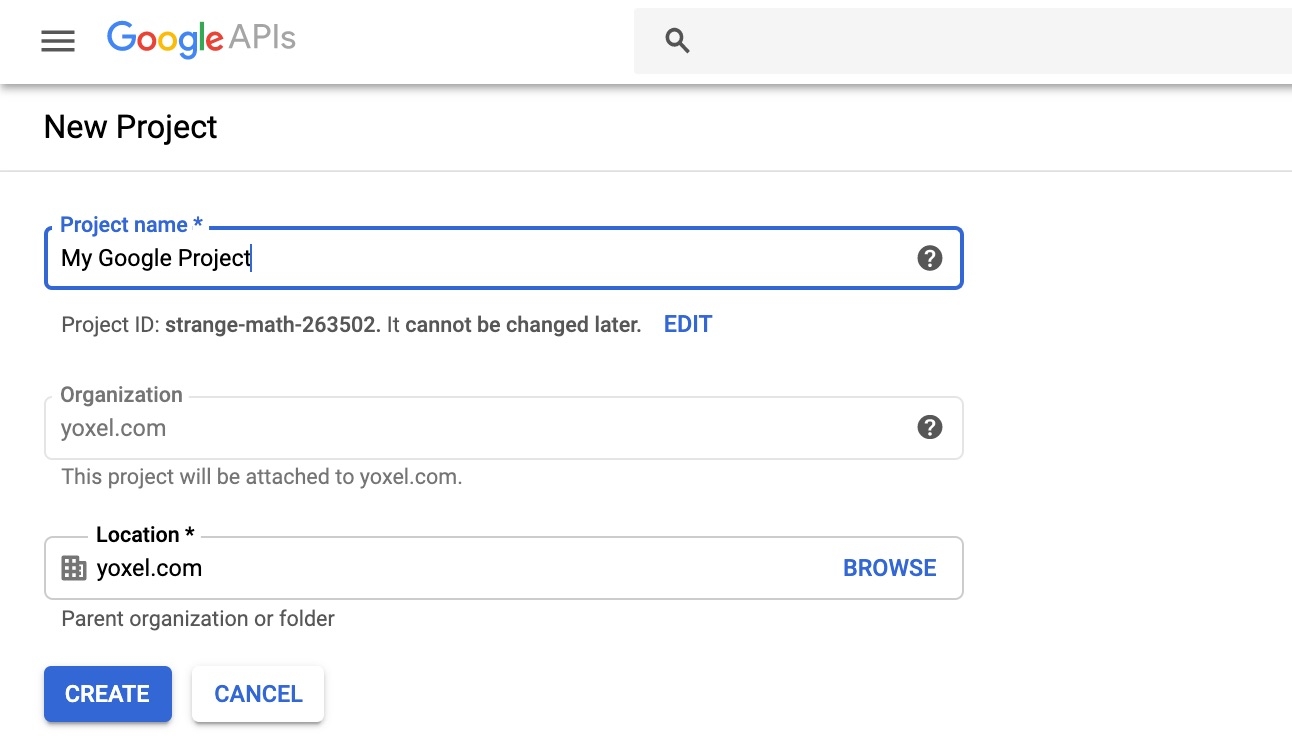
Task: Click the "Project name *" field label
Action: [131, 225]
